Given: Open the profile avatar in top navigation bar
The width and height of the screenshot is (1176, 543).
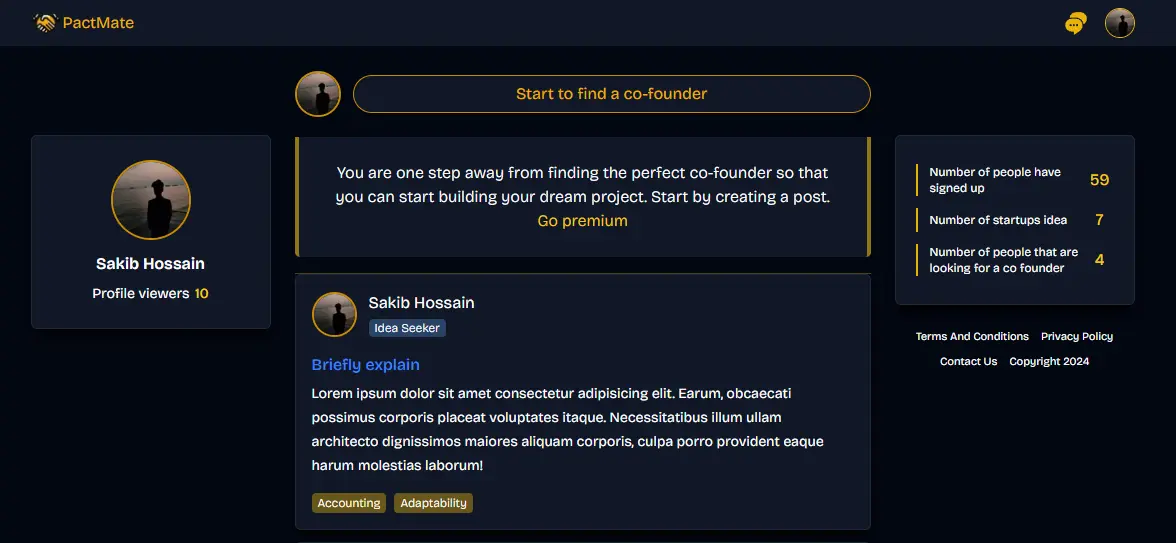Looking at the screenshot, I should click(x=1119, y=23).
